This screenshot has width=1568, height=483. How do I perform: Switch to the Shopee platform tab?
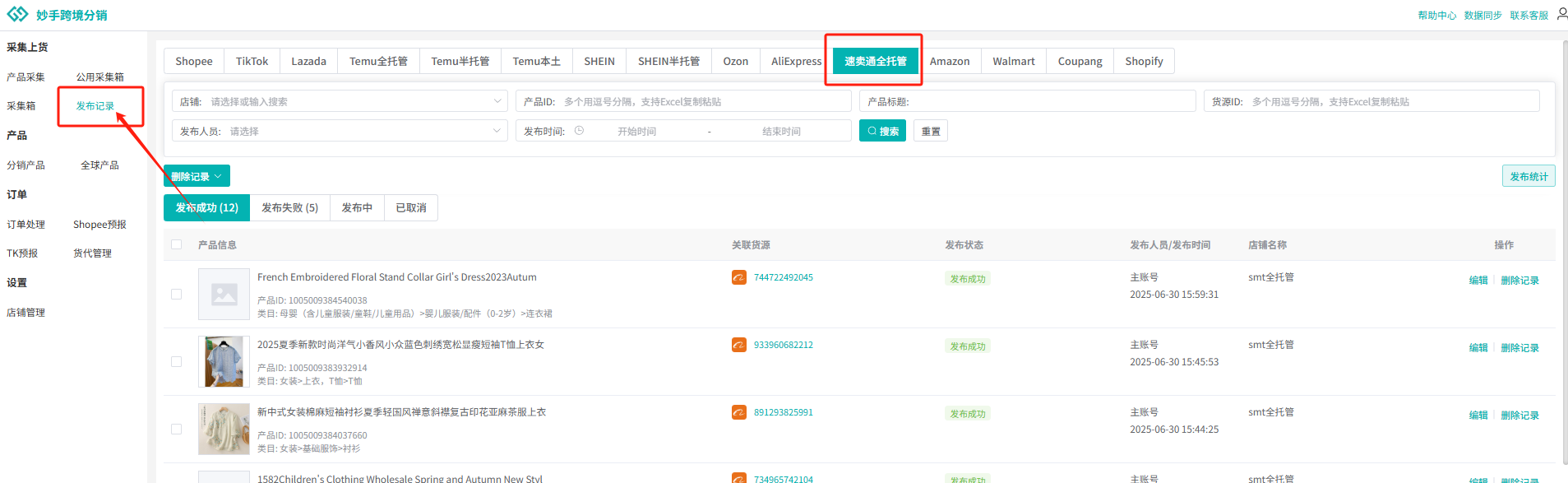click(x=194, y=61)
